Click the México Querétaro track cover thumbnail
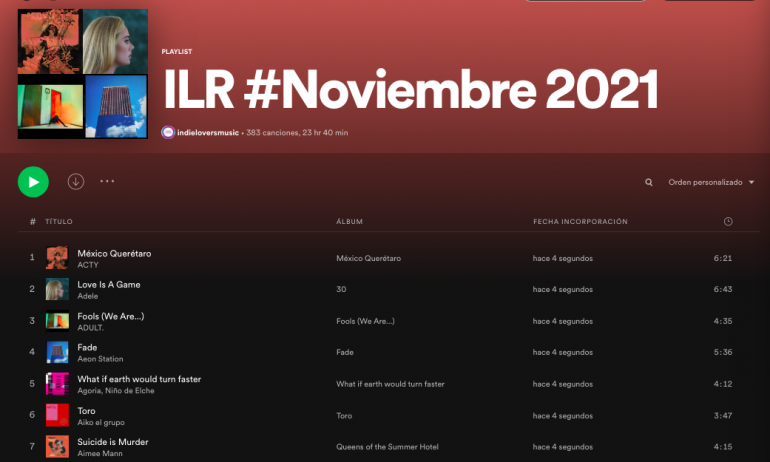 click(x=57, y=258)
